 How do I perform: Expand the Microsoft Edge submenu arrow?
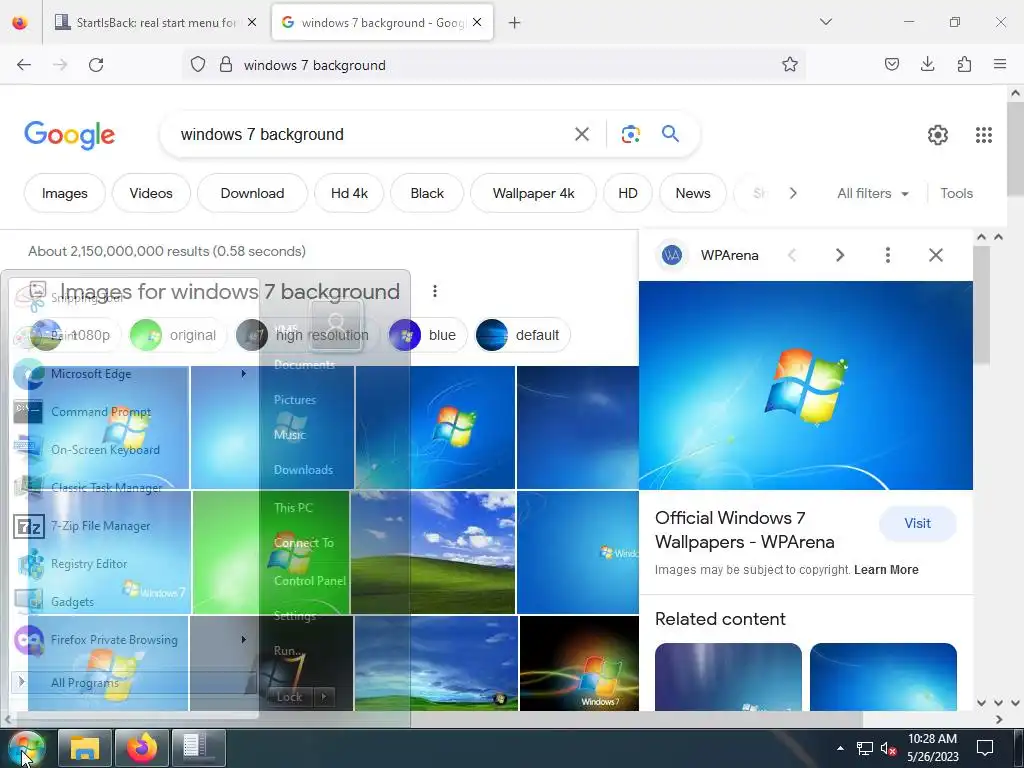(x=244, y=374)
